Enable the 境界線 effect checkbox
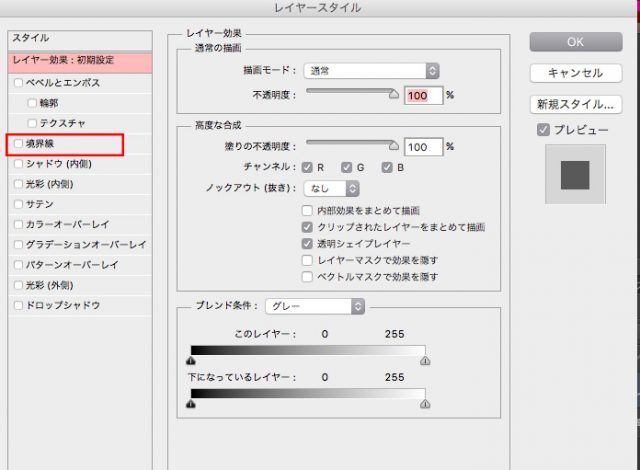Image resolution: width=640 pixels, height=470 pixels. (18, 144)
